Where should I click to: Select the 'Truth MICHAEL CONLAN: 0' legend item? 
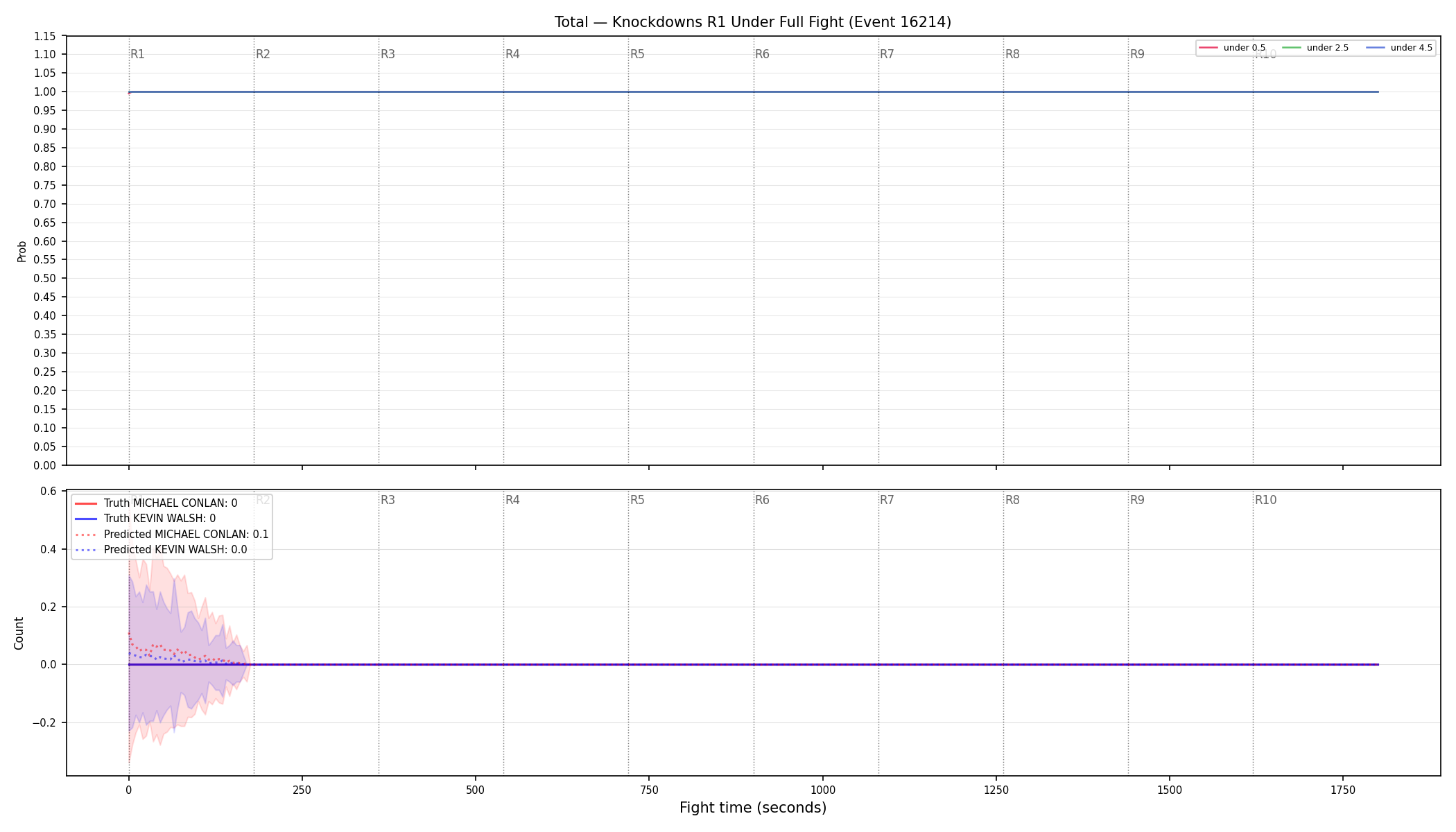pyautogui.click(x=156, y=503)
